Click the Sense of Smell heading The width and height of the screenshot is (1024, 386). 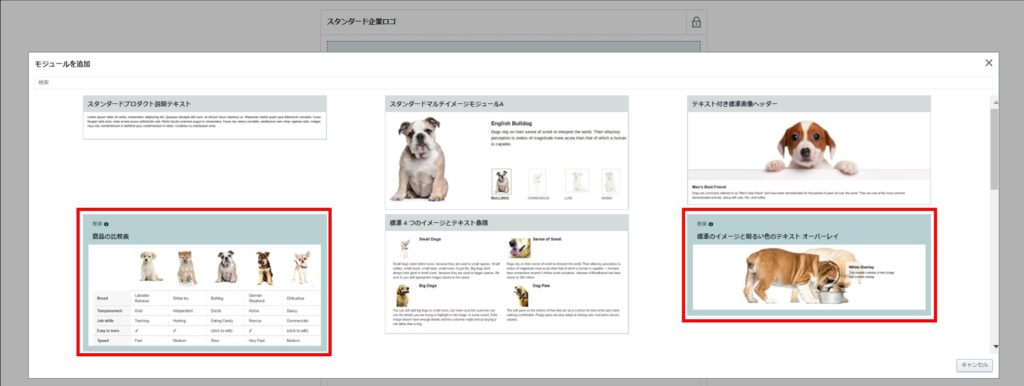[x=547, y=240]
